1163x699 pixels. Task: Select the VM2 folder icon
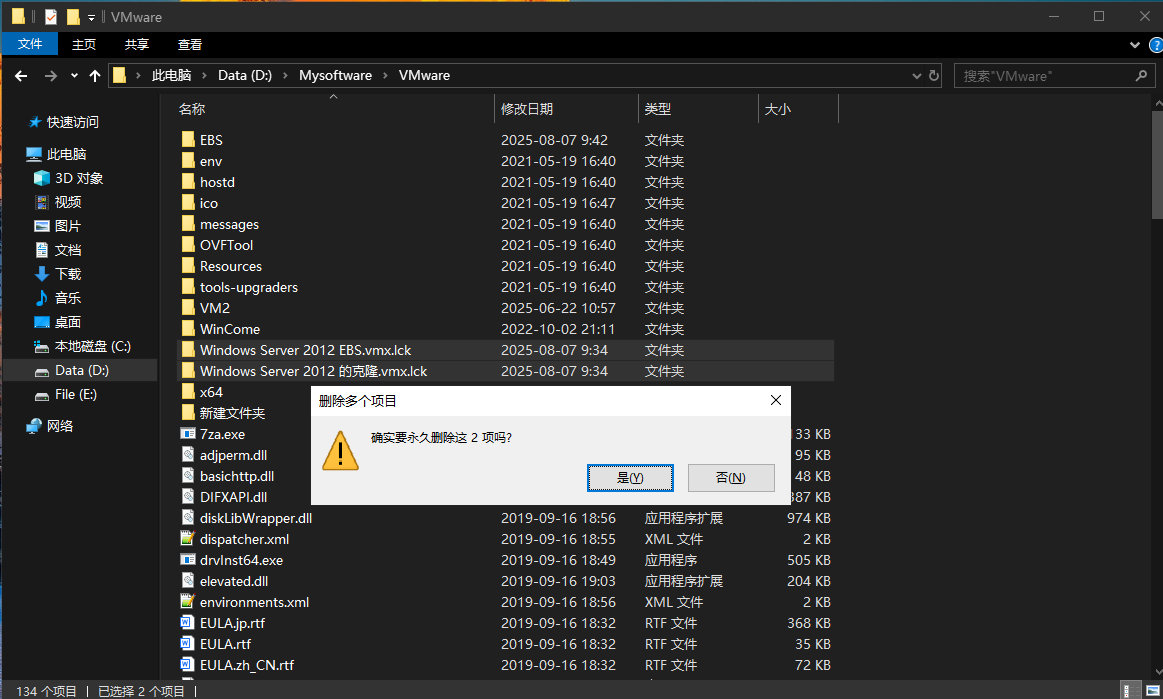pos(188,308)
